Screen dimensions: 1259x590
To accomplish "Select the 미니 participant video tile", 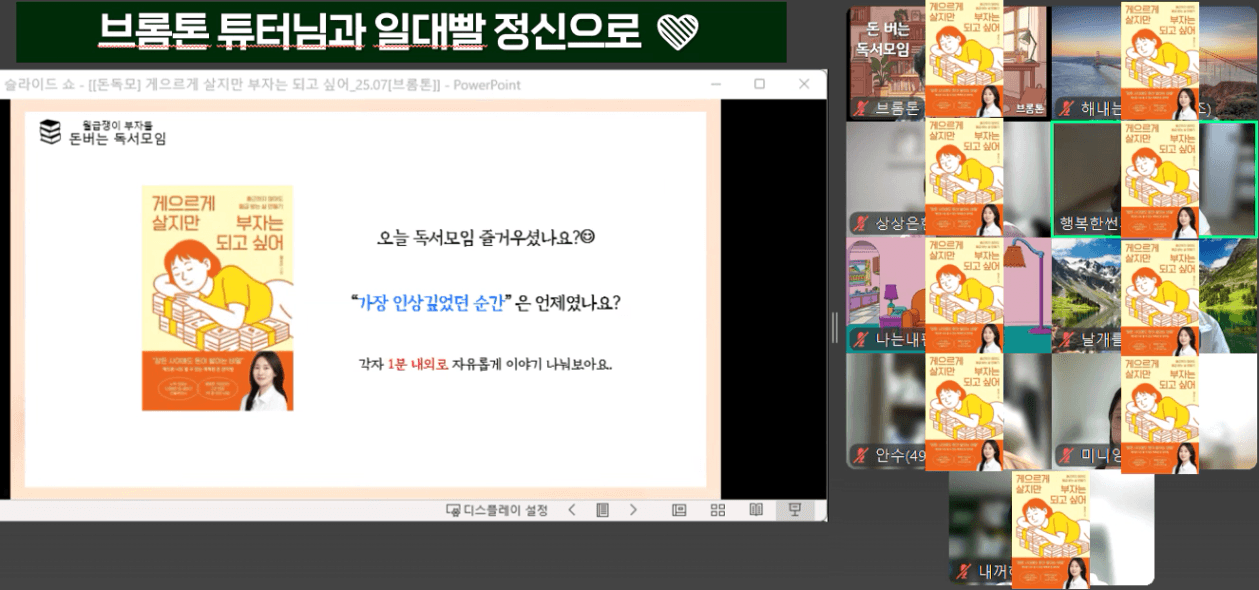I will pyautogui.click(x=1154, y=411).
